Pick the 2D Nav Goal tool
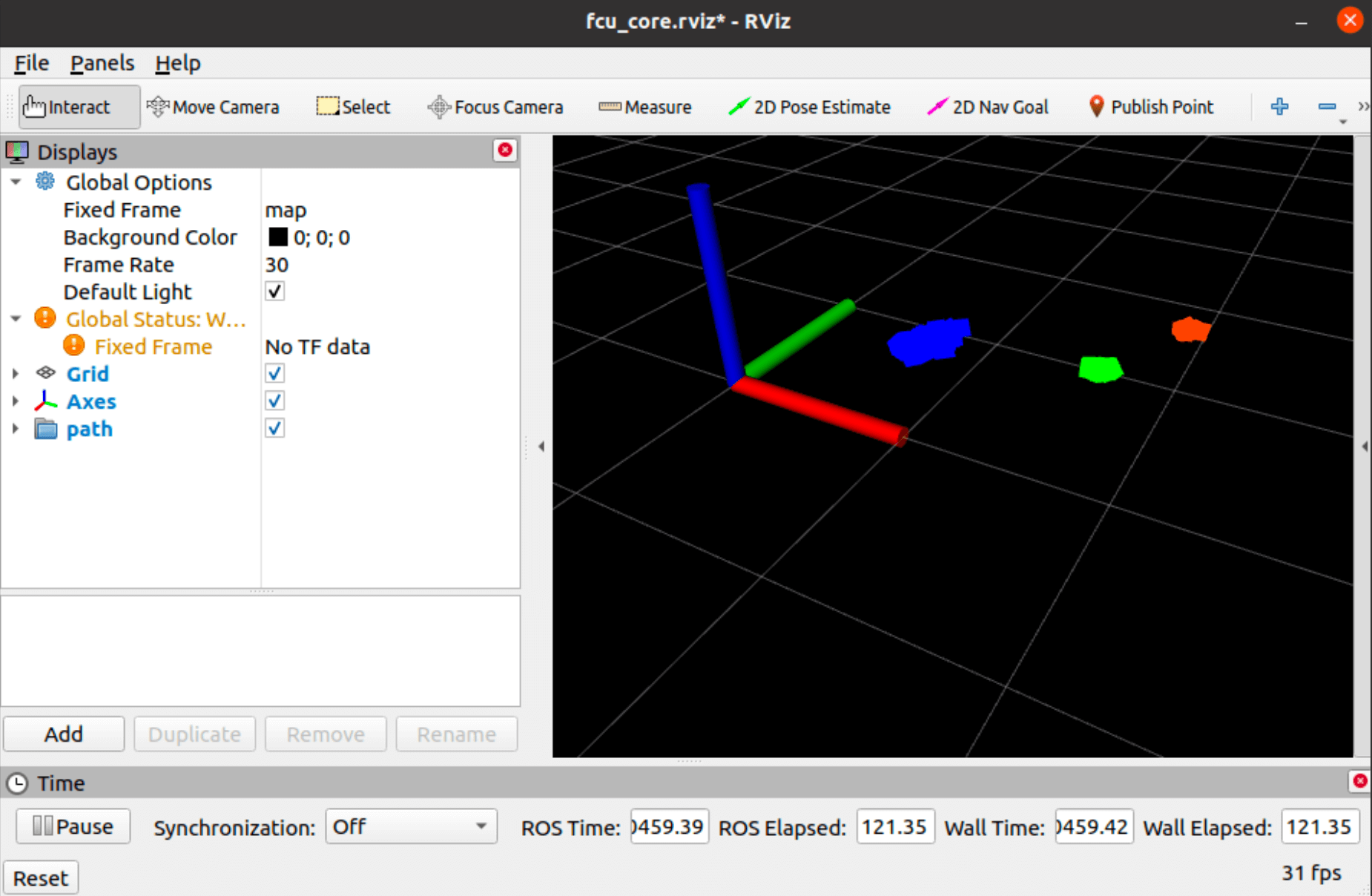Screen dimensions: 1372x896 tap(988, 108)
